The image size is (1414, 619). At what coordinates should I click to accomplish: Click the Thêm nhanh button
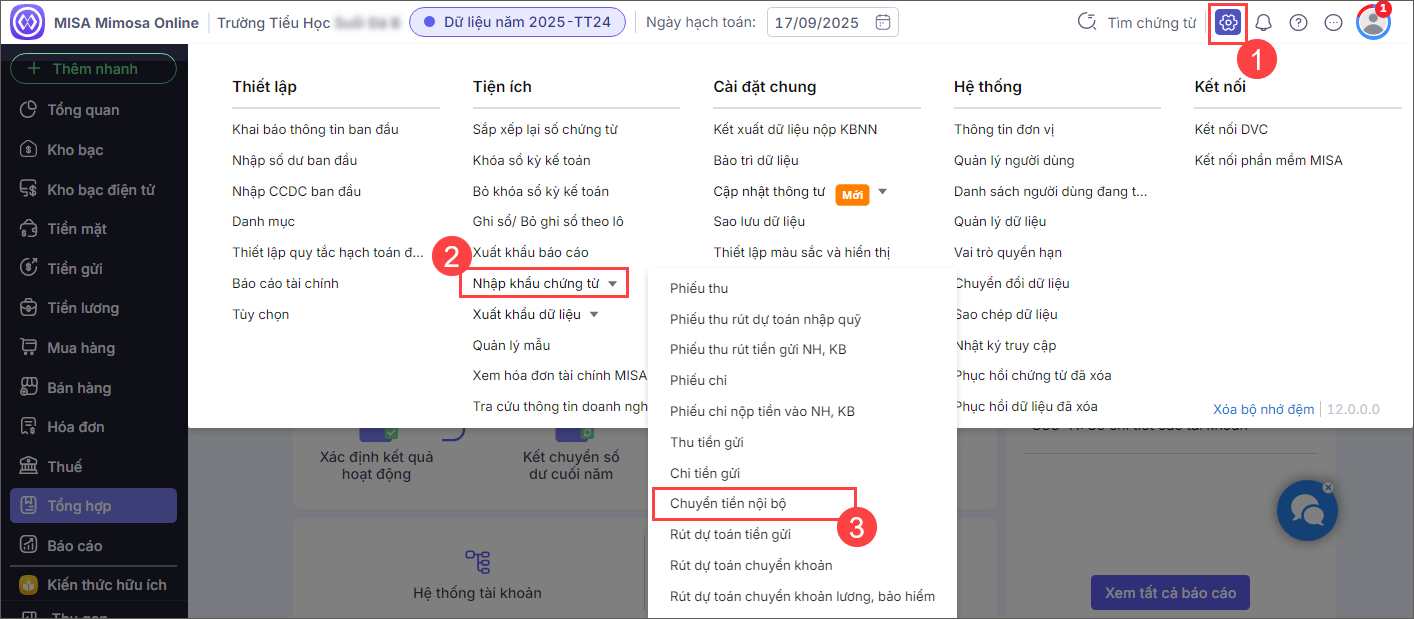(93, 69)
